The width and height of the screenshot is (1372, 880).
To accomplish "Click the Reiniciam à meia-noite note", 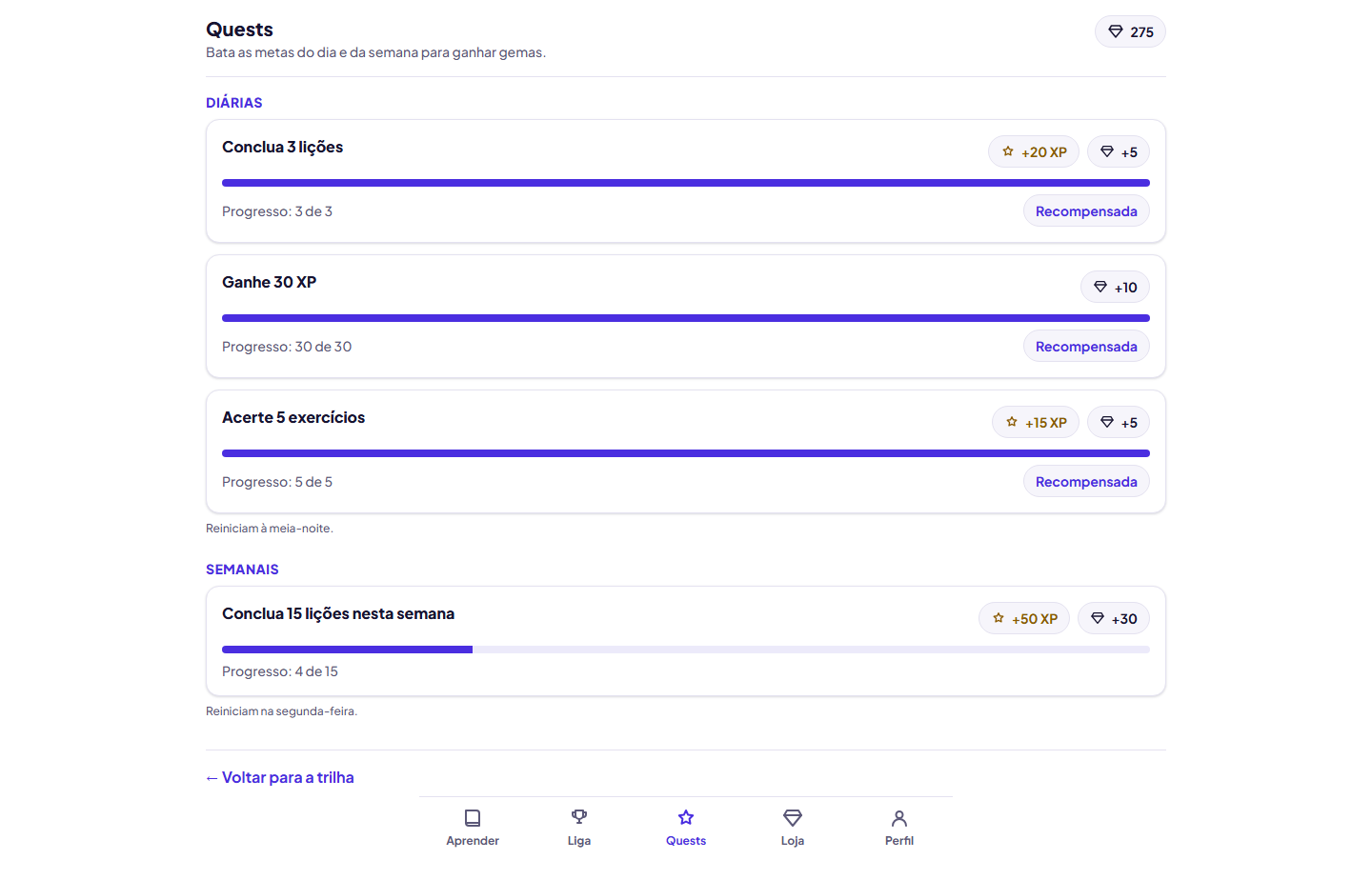I will point(270,529).
